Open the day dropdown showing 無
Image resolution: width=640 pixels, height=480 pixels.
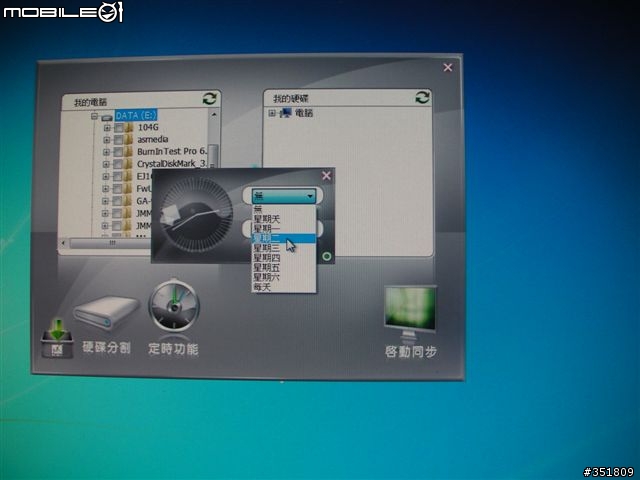point(284,196)
